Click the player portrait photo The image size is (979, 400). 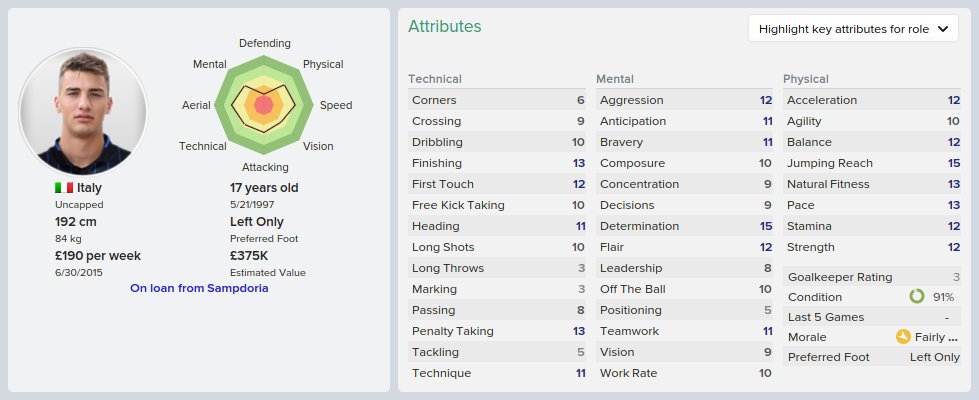[83, 110]
